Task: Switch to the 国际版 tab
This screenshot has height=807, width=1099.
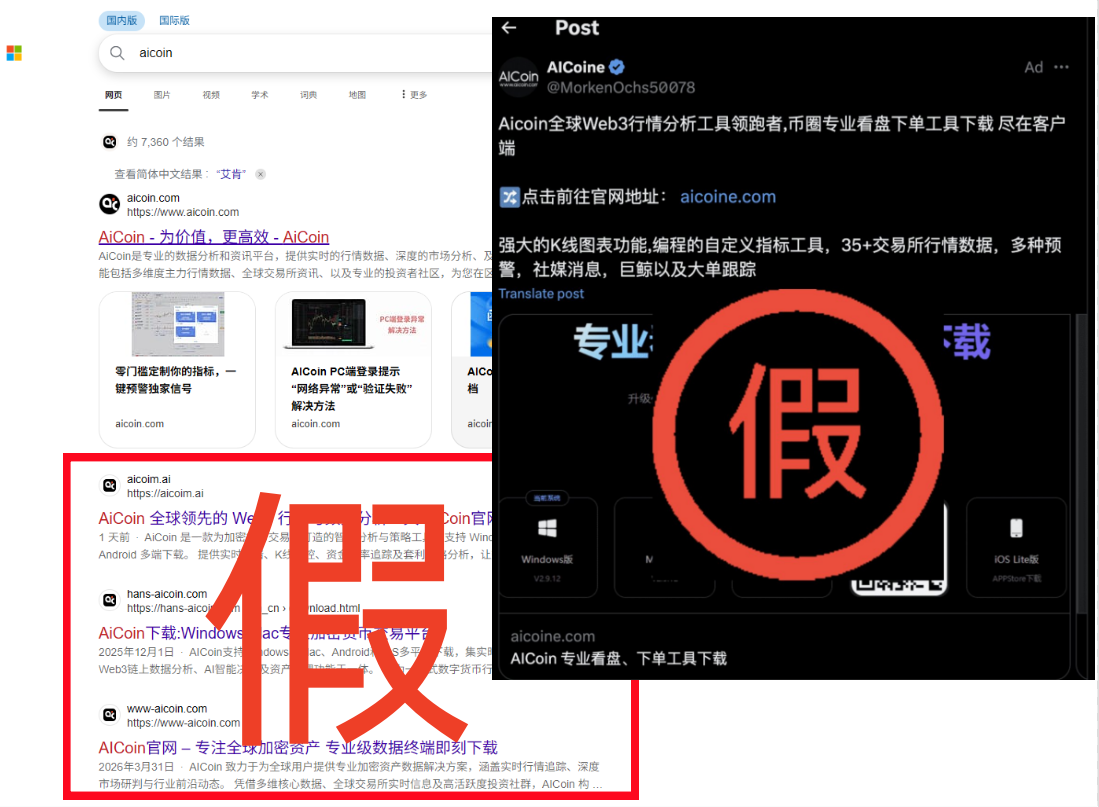Action: pos(173,20)
